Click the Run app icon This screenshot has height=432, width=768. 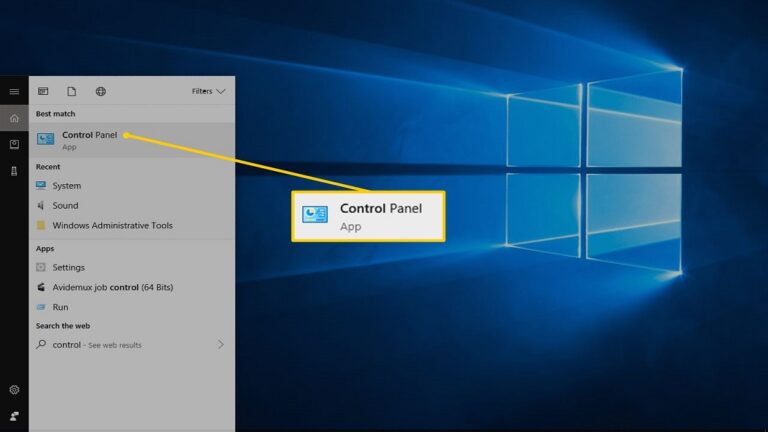tap(41, 307)
